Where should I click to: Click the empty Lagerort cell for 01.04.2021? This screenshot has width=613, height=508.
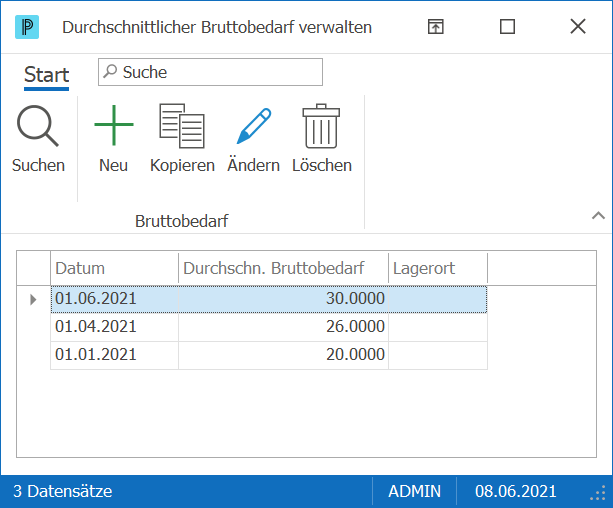tap(438, 327)
